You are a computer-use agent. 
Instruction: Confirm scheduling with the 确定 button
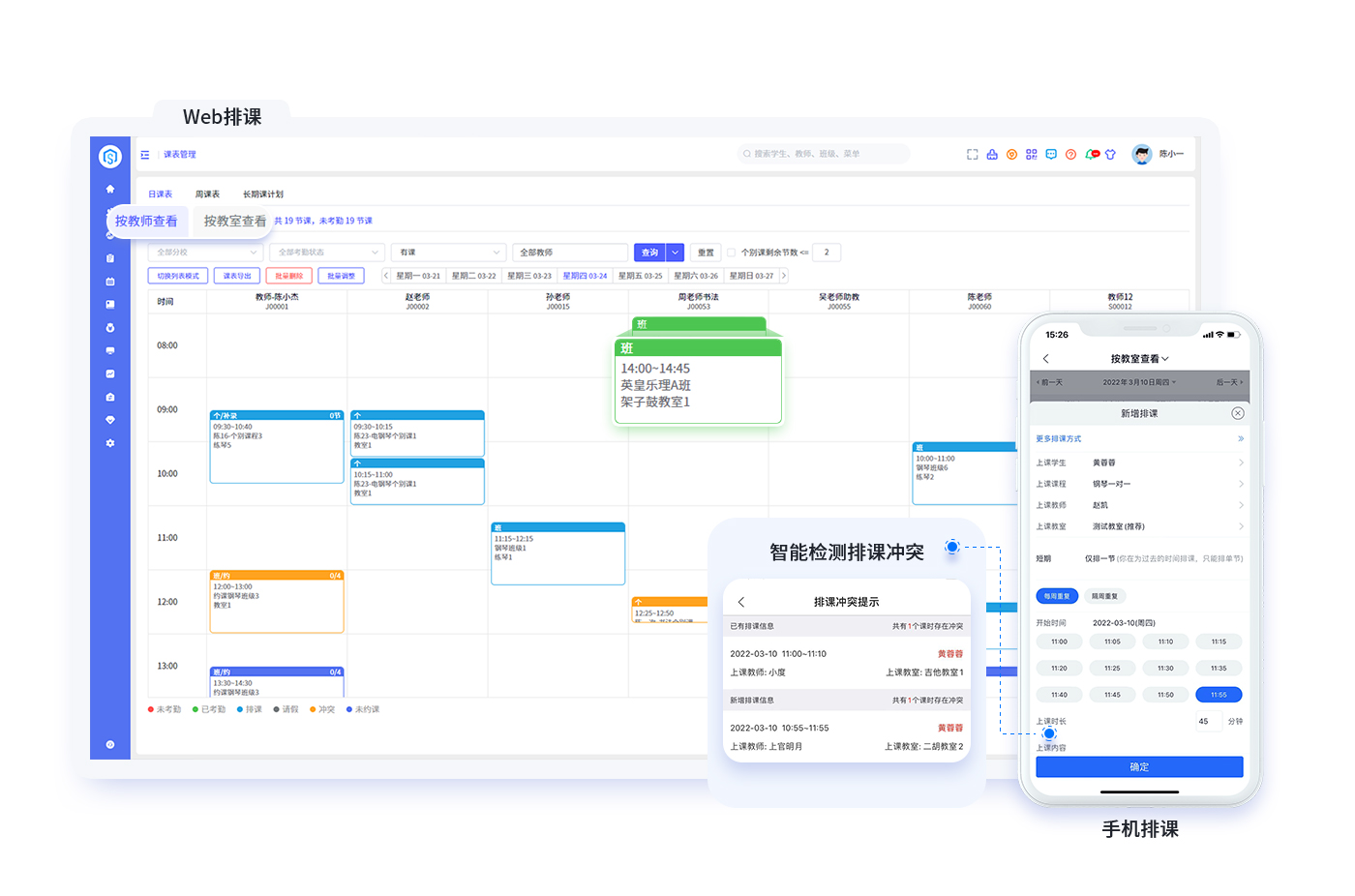(1138, 766)
